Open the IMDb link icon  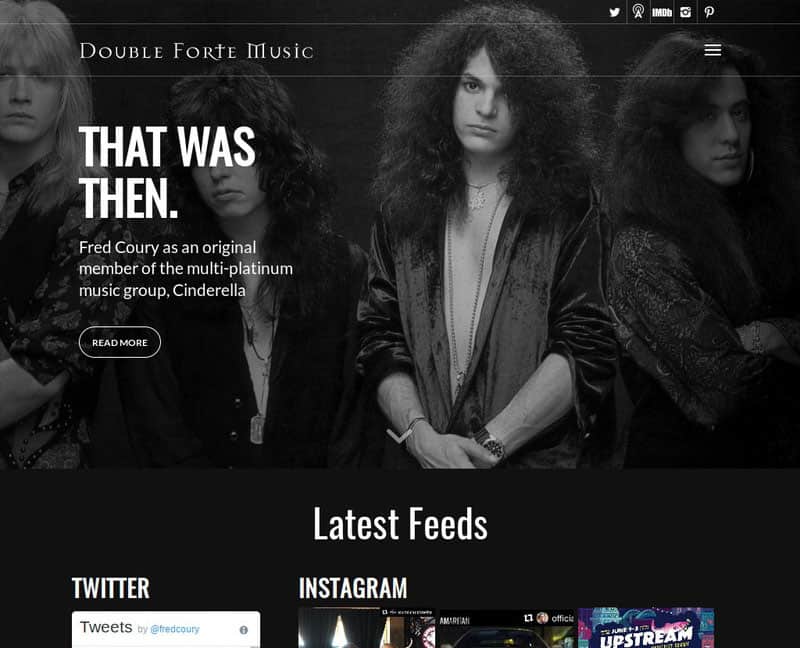662,12
